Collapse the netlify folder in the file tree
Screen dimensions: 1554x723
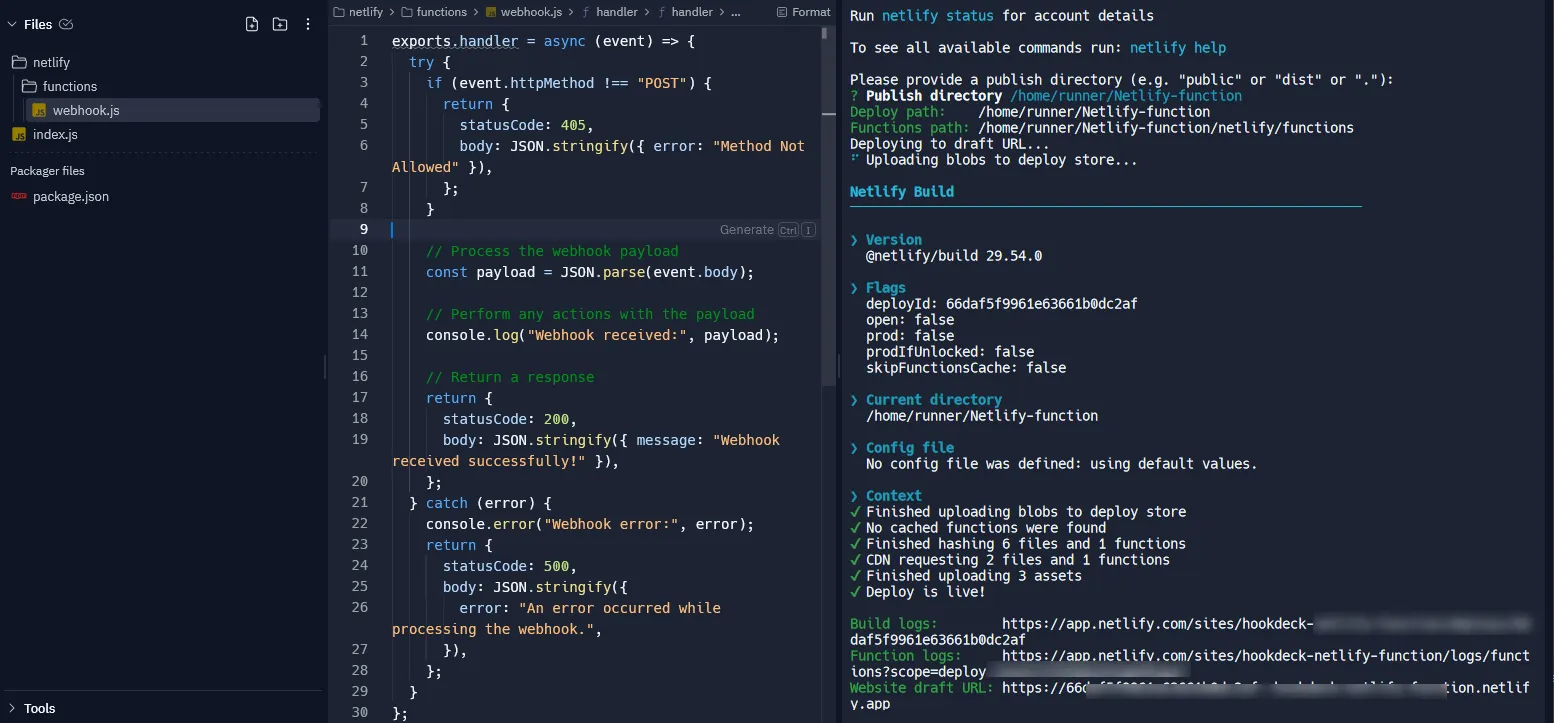(40, 62)
